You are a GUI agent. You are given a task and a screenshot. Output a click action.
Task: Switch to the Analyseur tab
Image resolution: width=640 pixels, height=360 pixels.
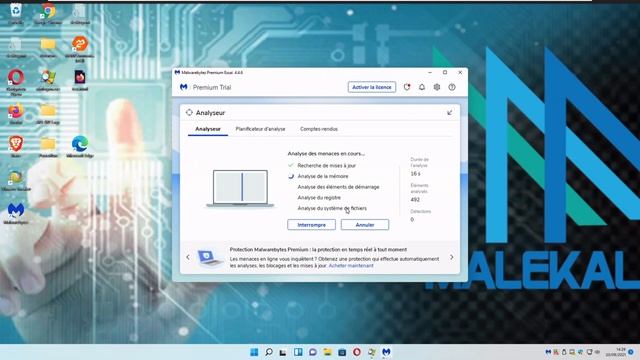point(208,129)
